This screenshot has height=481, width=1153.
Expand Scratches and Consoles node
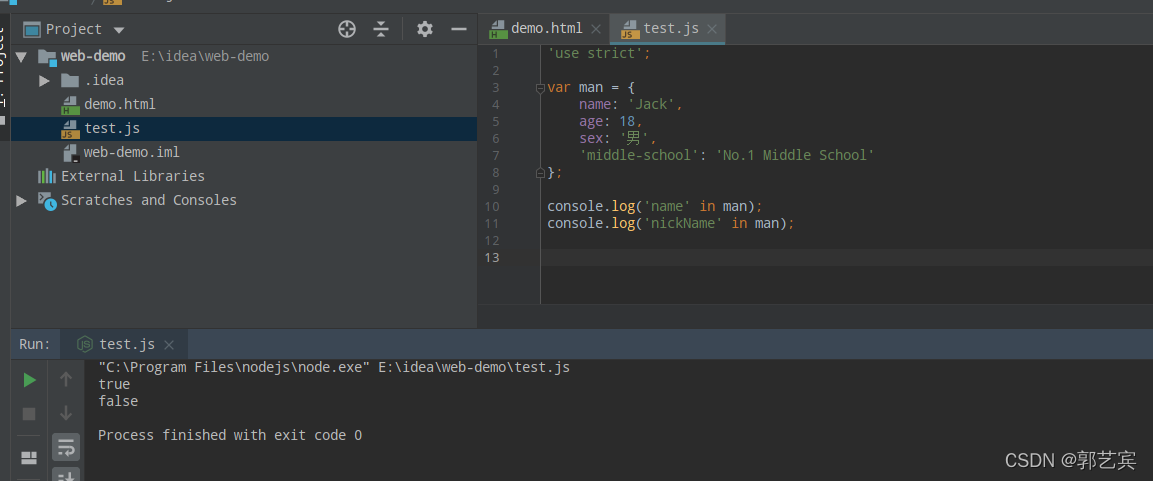[x=21, y=200]
